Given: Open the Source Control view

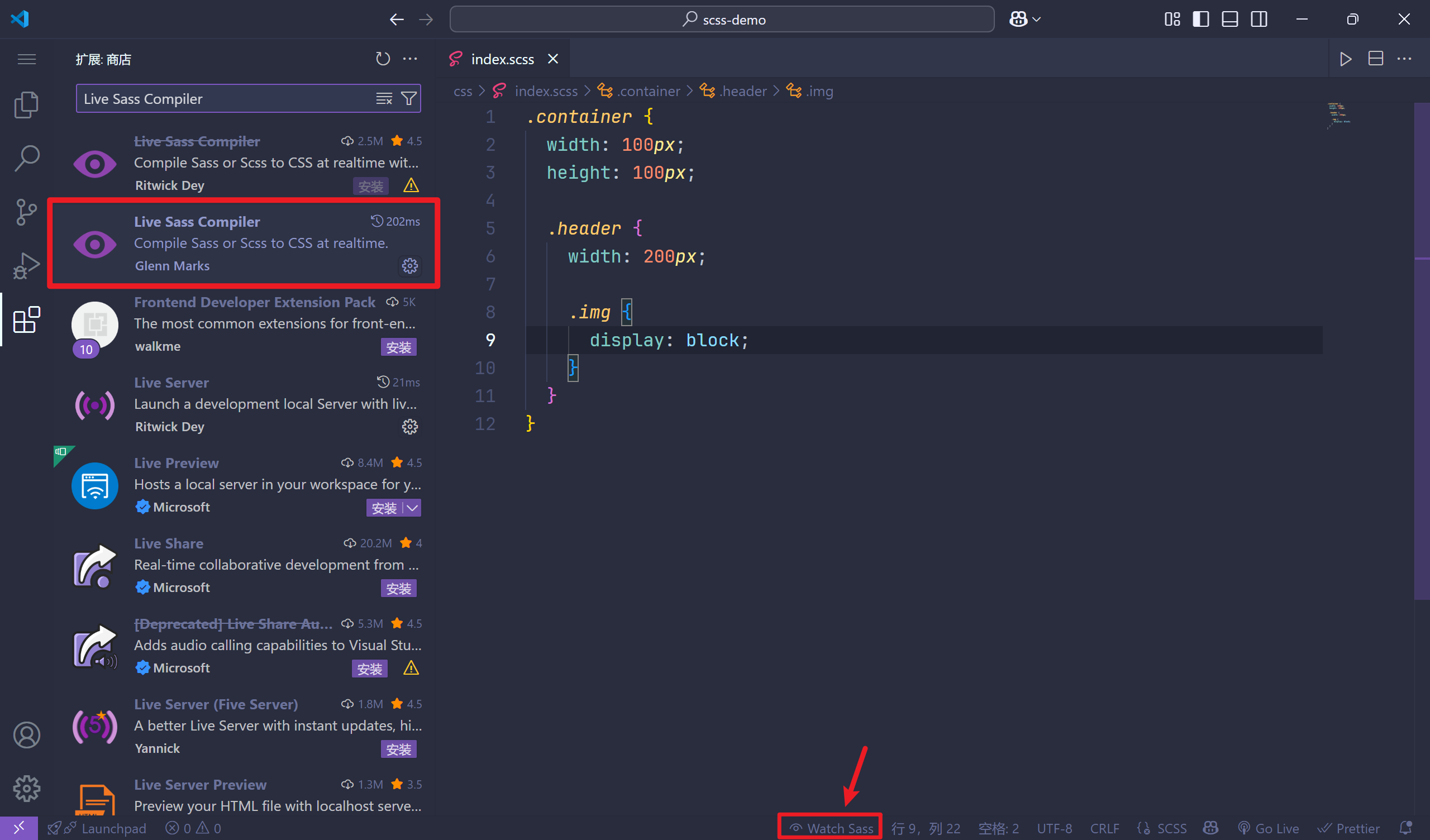Looking at the screenshot, I should pos(27,212).
